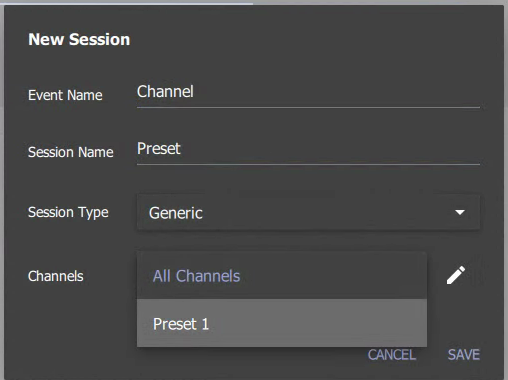The image size is (508, 380).
Task: Click the word Channel in Event Name
Action: tap(165, 92)
